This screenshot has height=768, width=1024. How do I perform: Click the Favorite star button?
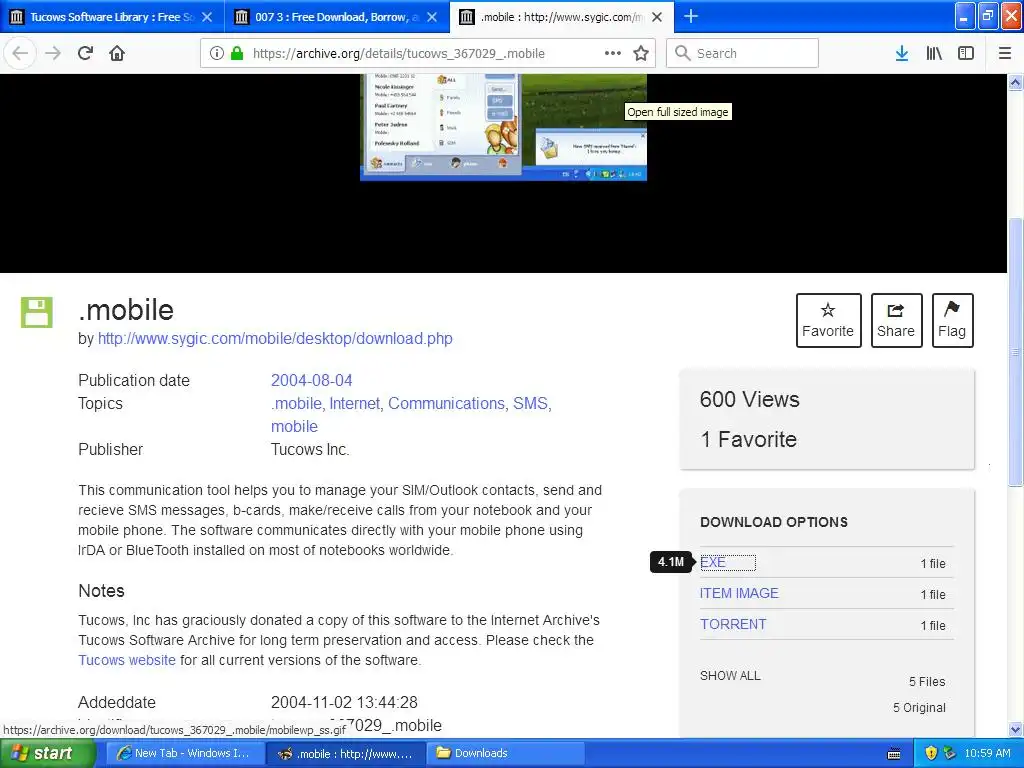[828, 320]
